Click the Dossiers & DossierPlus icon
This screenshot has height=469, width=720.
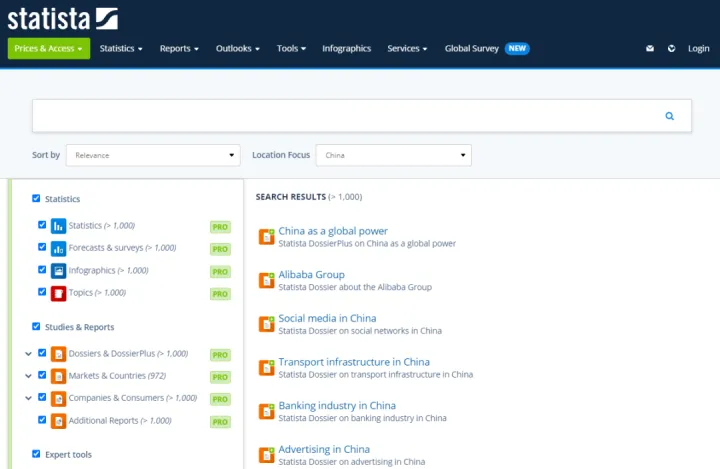(58, 354)
